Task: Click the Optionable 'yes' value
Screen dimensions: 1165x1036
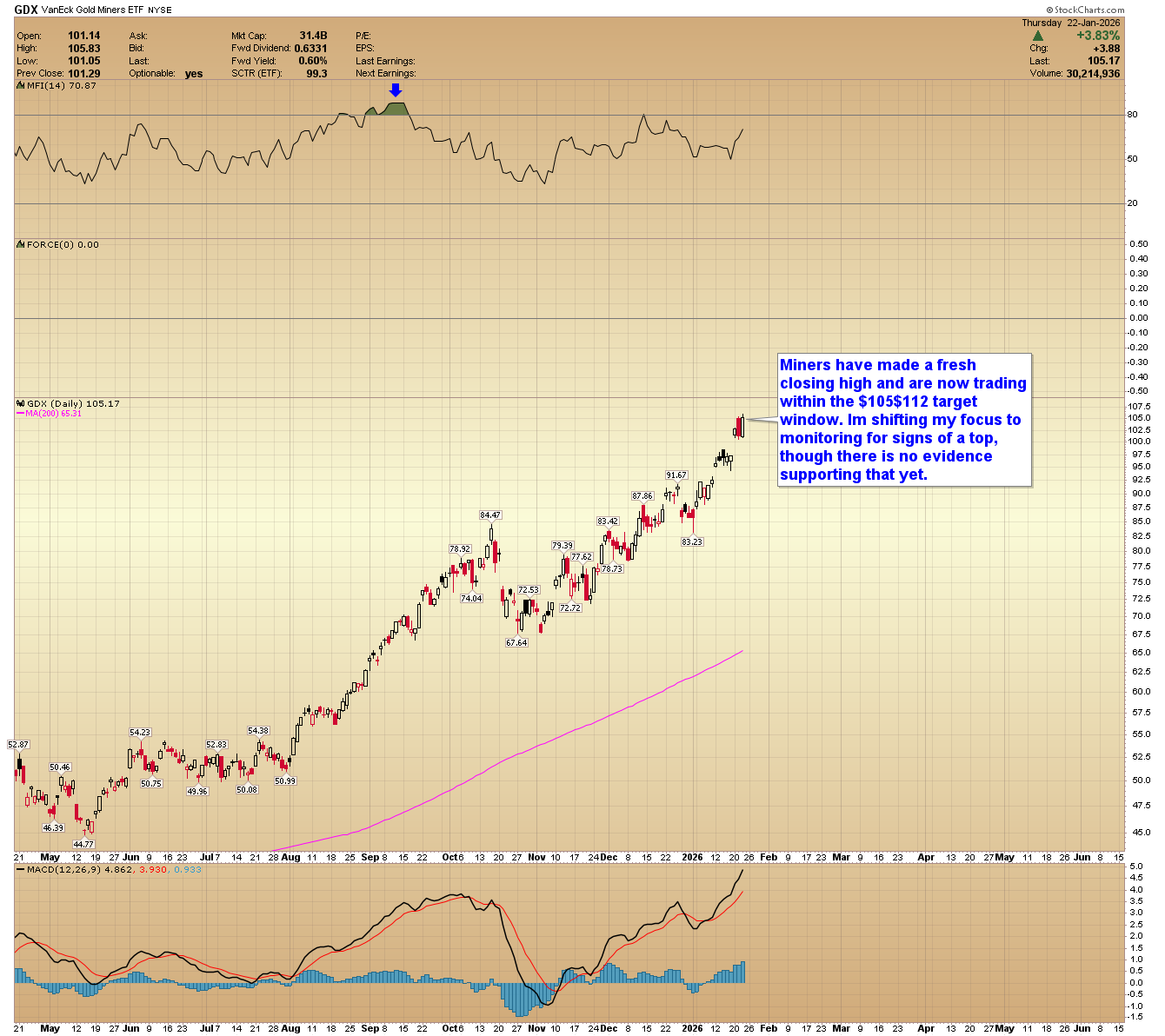Action: 194,74
